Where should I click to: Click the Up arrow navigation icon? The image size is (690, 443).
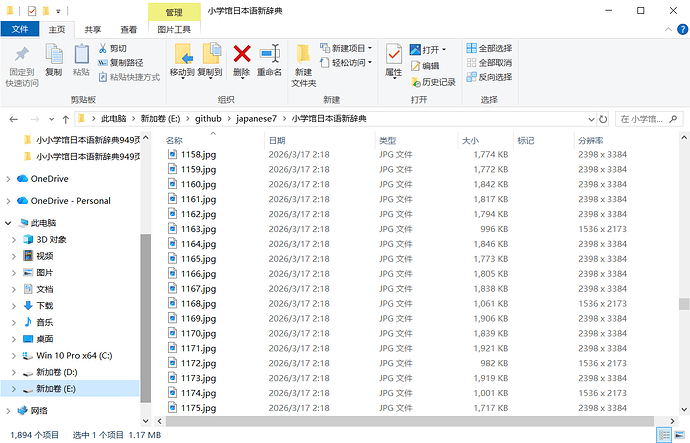(x=66, y=119)
